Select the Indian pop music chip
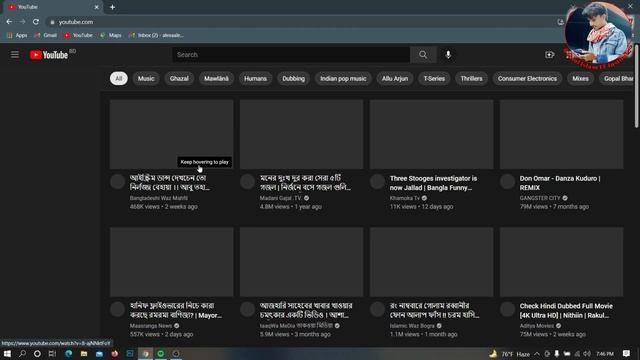Screen dimensions: 640x360 (x=343, y=78)
